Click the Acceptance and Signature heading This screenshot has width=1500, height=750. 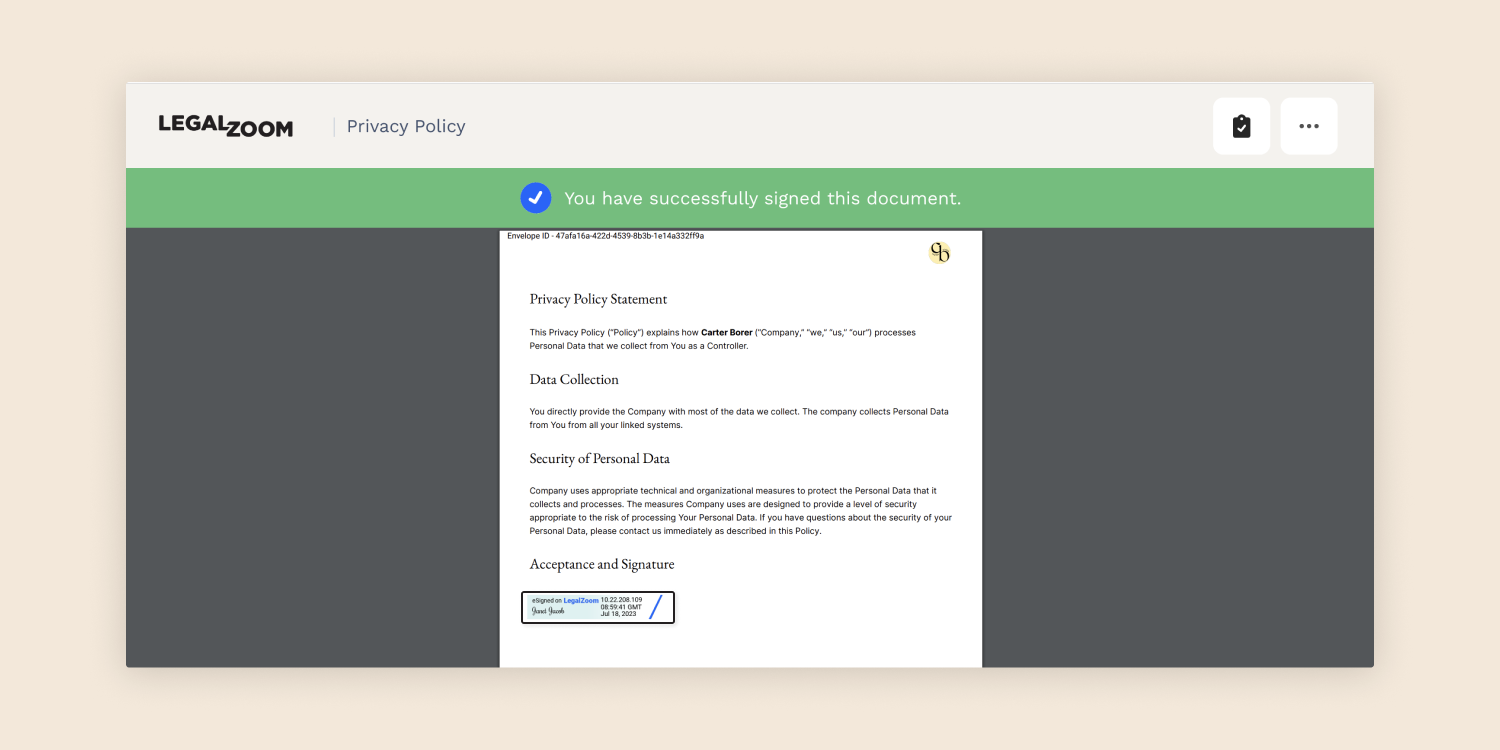click(x=601, y=564)
